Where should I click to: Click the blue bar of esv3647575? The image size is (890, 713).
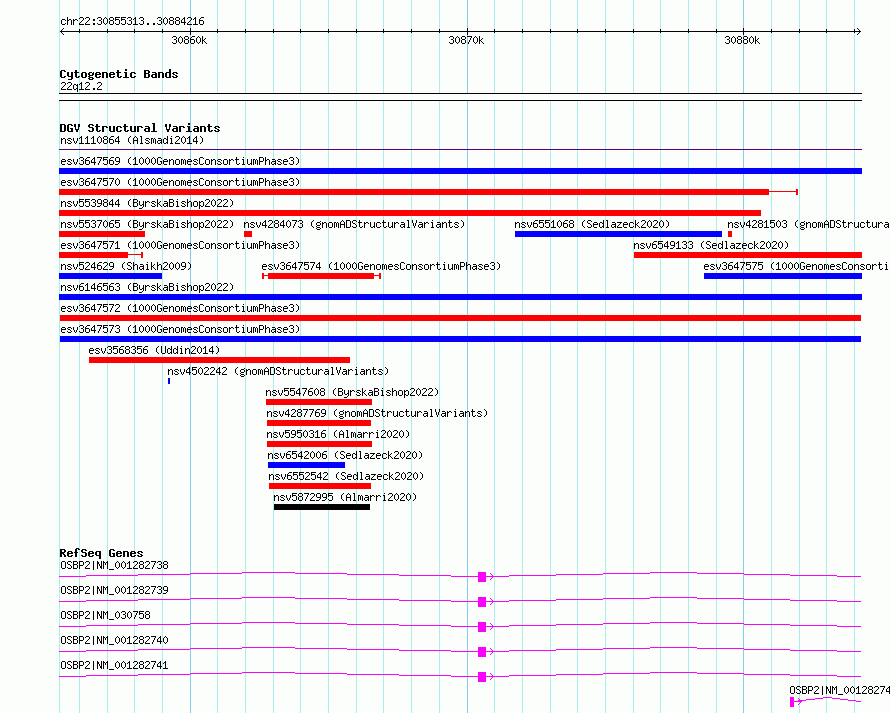[x=783, y=276]
